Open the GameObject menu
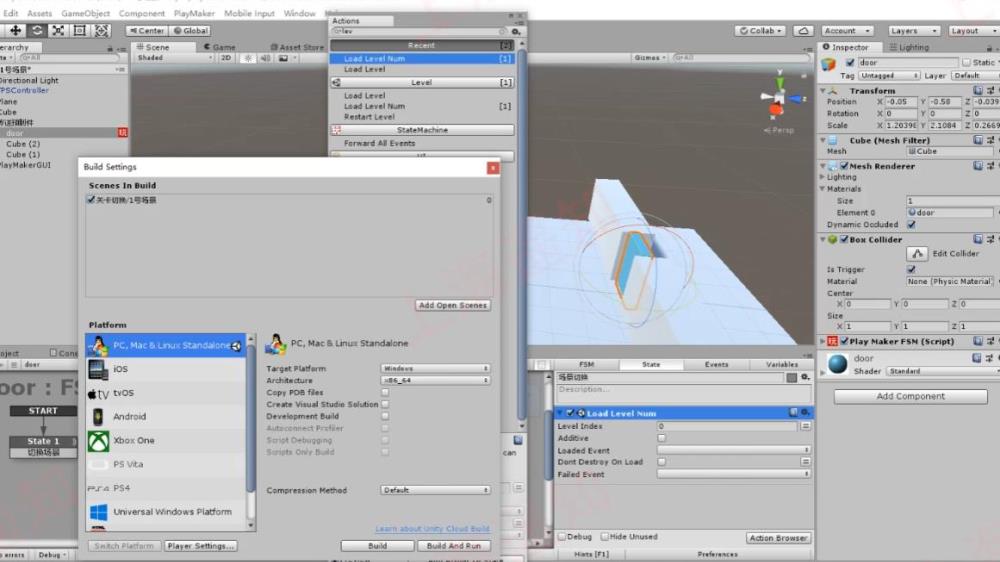 point(85,13)
